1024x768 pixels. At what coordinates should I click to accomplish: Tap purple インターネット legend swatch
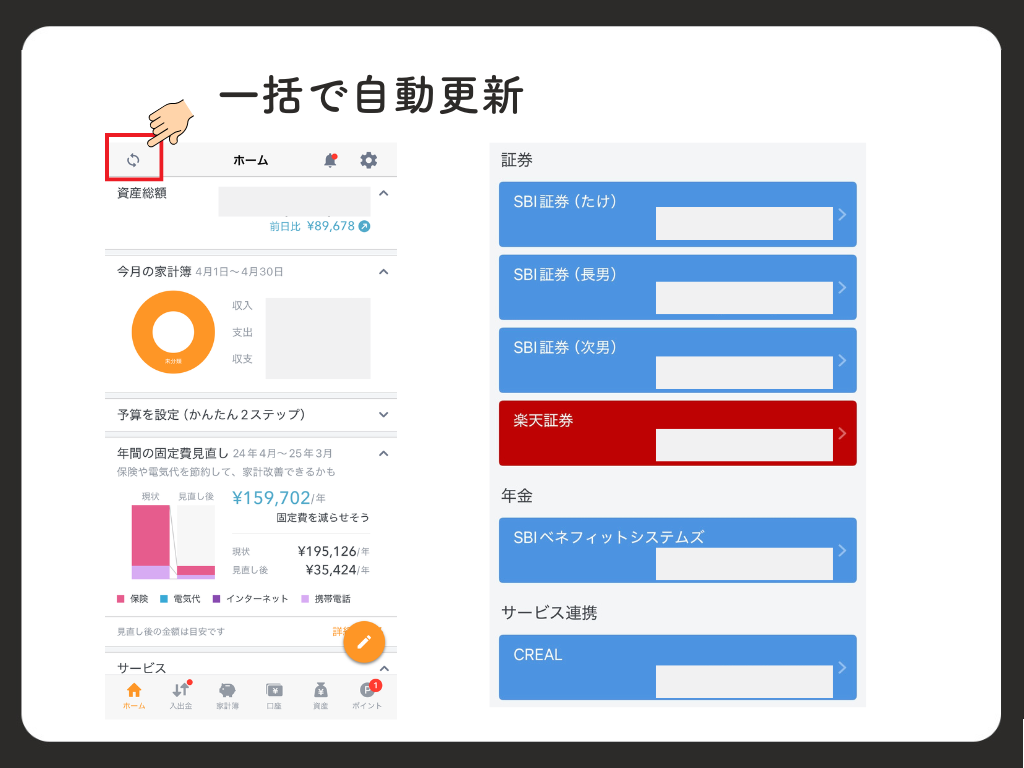(216, 599)
